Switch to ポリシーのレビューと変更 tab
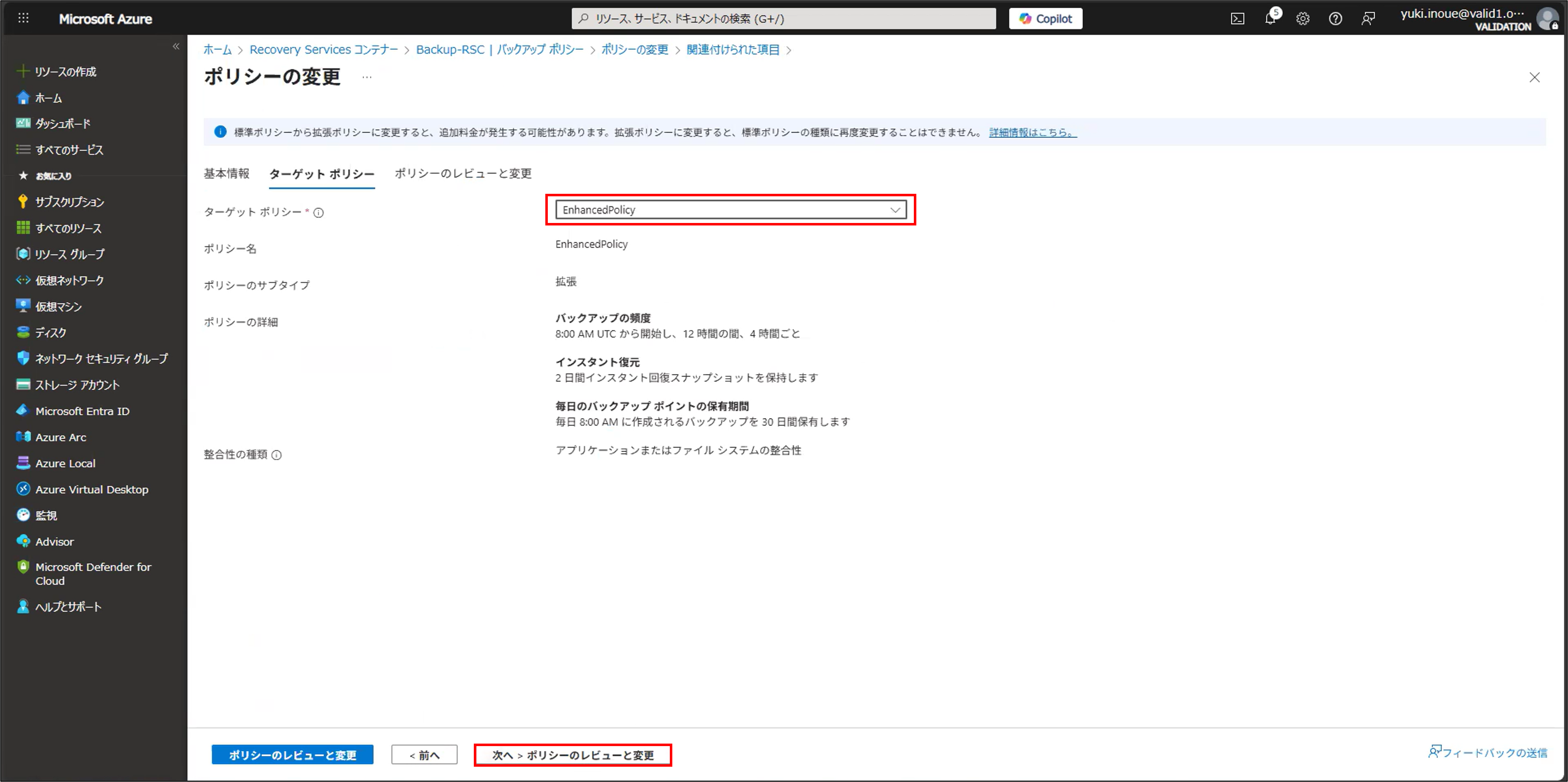The height and width of the screenshot is (782, 1568). tap(462, 174)
